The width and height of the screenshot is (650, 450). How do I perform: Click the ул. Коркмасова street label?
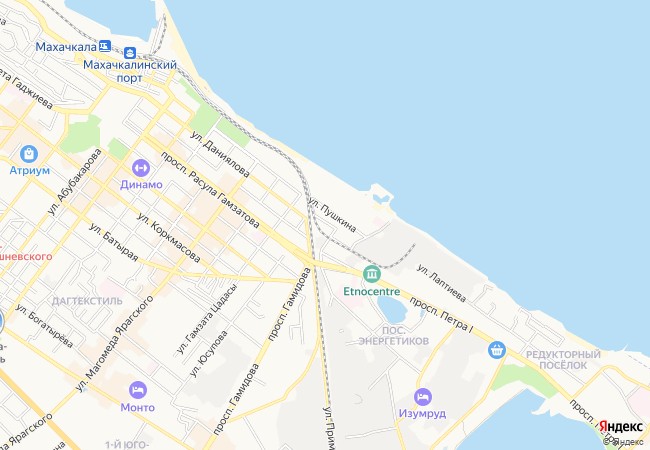pyautogui.click(x=169, y=238)
